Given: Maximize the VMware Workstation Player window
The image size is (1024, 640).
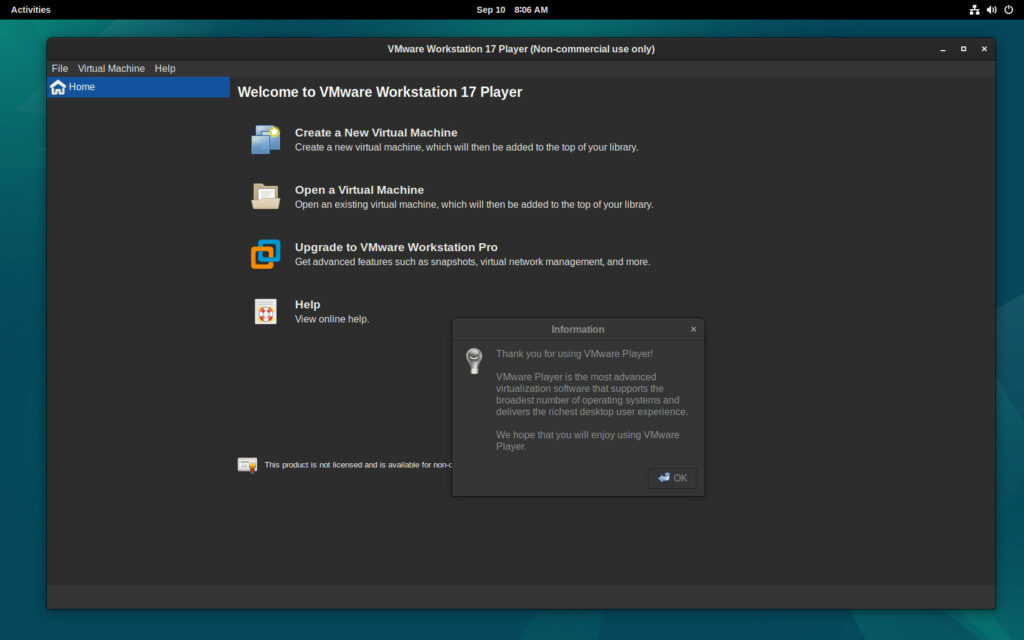Looking at the screenshot, I should tap(963, 49).
